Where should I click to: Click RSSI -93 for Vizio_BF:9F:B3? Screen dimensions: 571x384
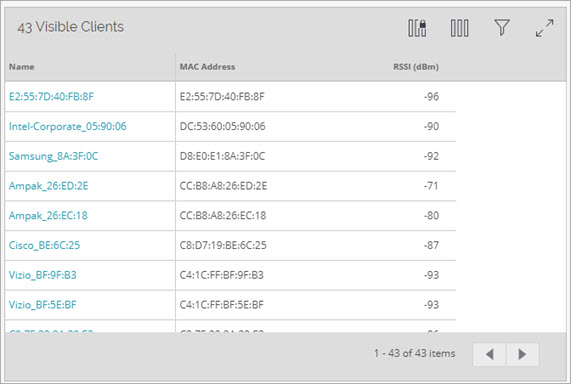[x=432, y=275]
